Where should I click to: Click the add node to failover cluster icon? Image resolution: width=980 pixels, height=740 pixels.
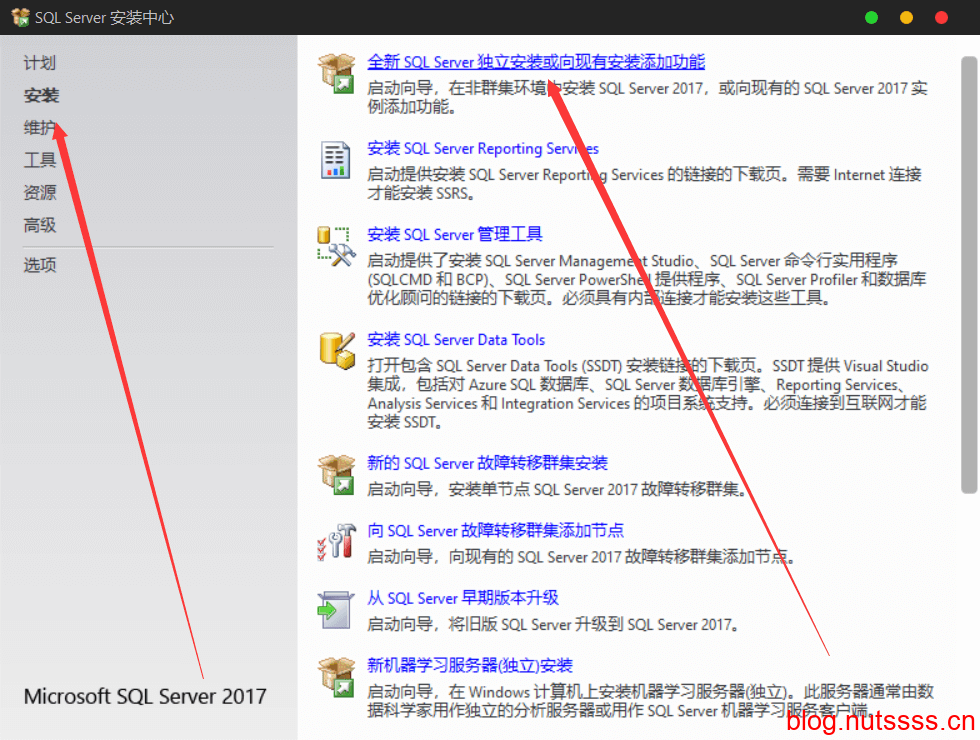pos(336,542)
